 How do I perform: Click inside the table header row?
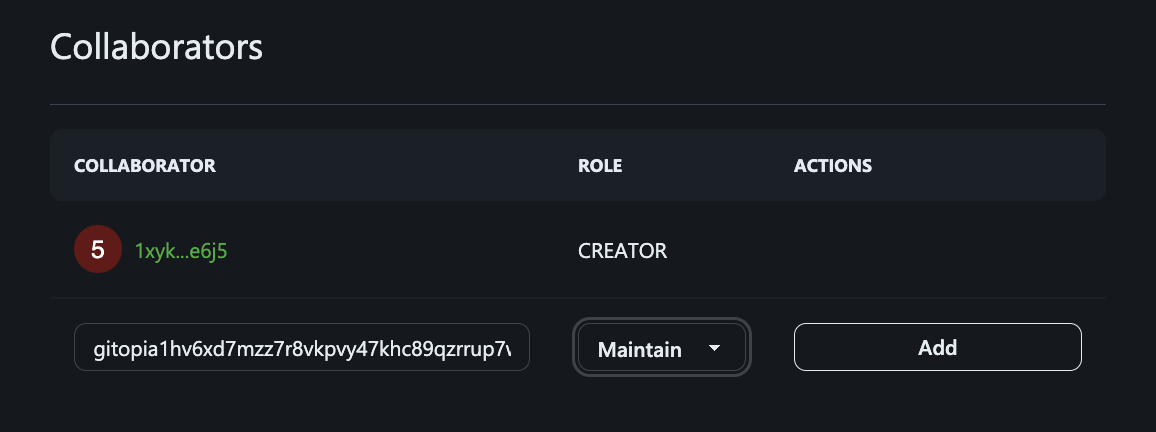(x=578, y=165)
